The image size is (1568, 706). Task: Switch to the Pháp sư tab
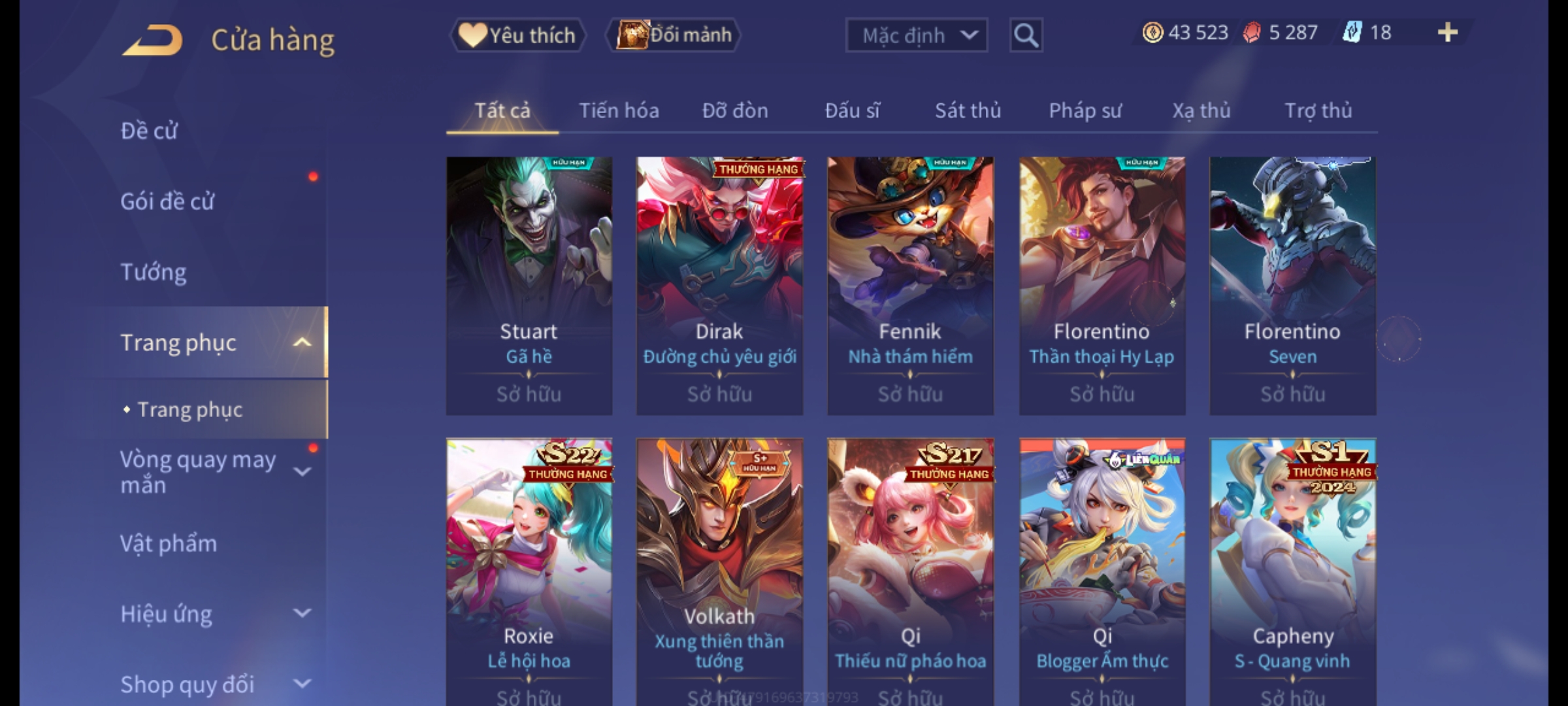coord(1085,110)
